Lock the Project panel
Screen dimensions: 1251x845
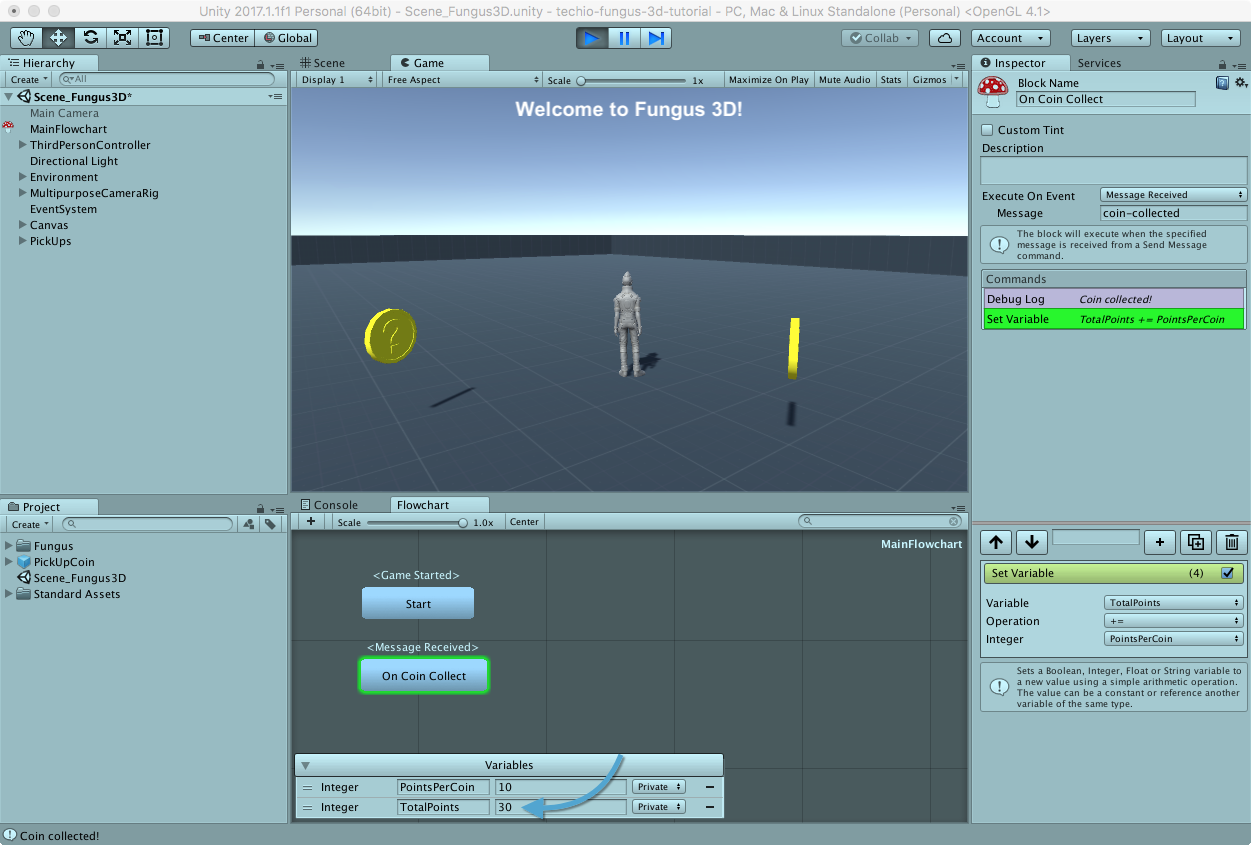pos(261,508)
